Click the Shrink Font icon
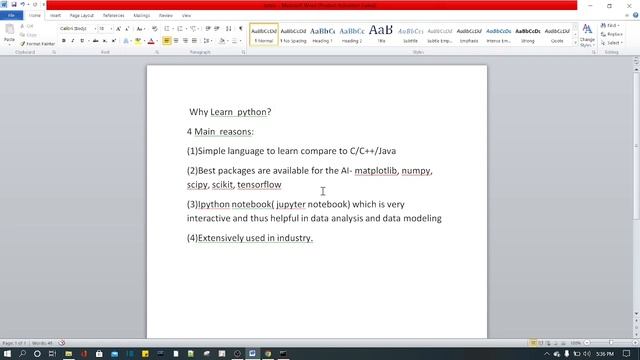The image size is (640, 360). click(x=127, y=29)
